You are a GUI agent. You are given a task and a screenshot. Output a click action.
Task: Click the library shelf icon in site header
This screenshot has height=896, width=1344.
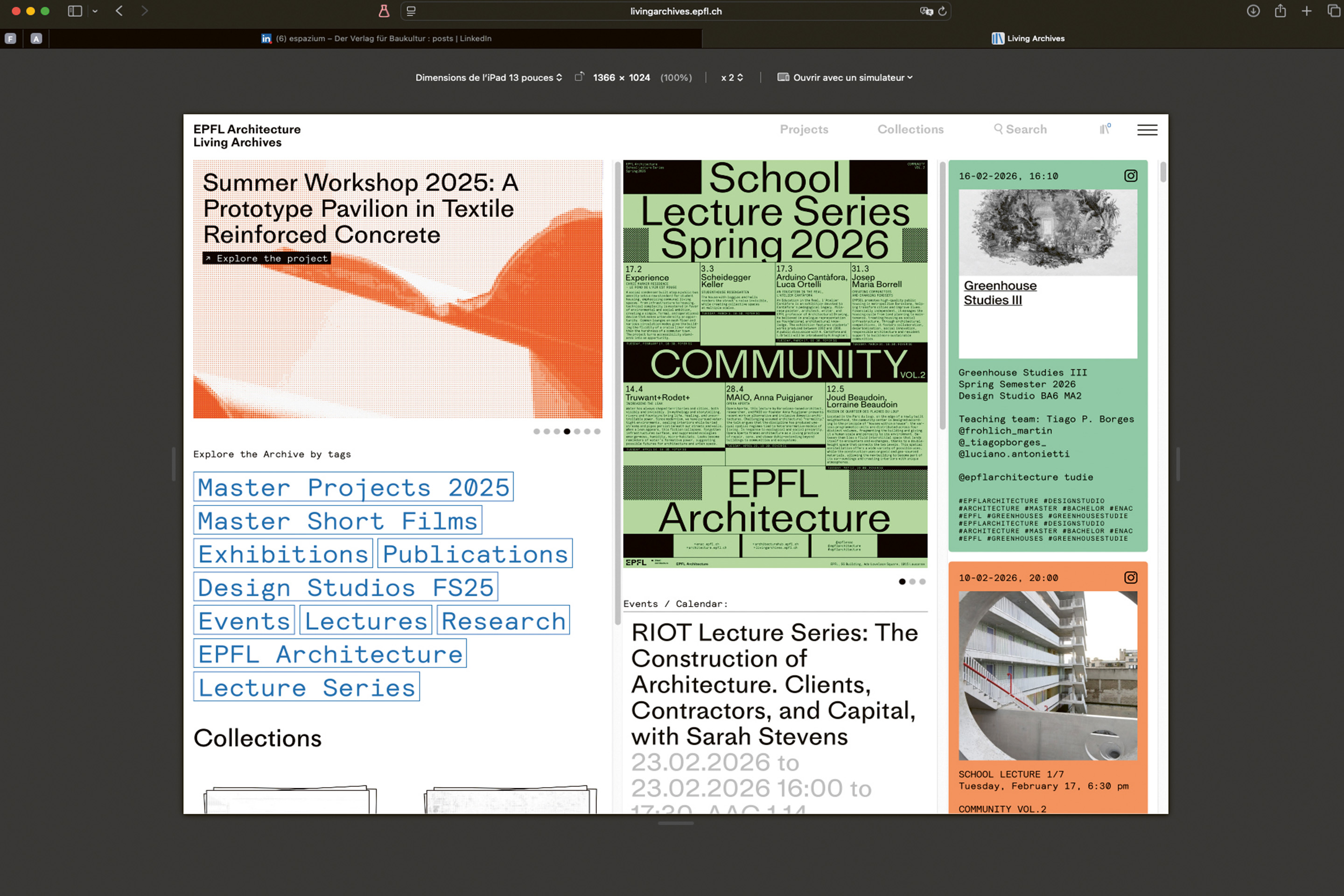pyautogui.click(x=1105, y=129)
